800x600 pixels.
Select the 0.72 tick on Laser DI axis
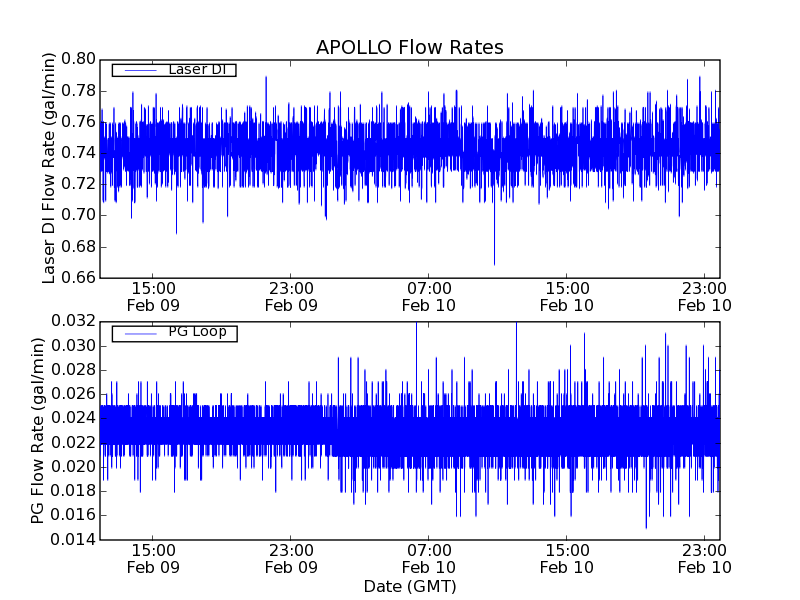(79, 184)
